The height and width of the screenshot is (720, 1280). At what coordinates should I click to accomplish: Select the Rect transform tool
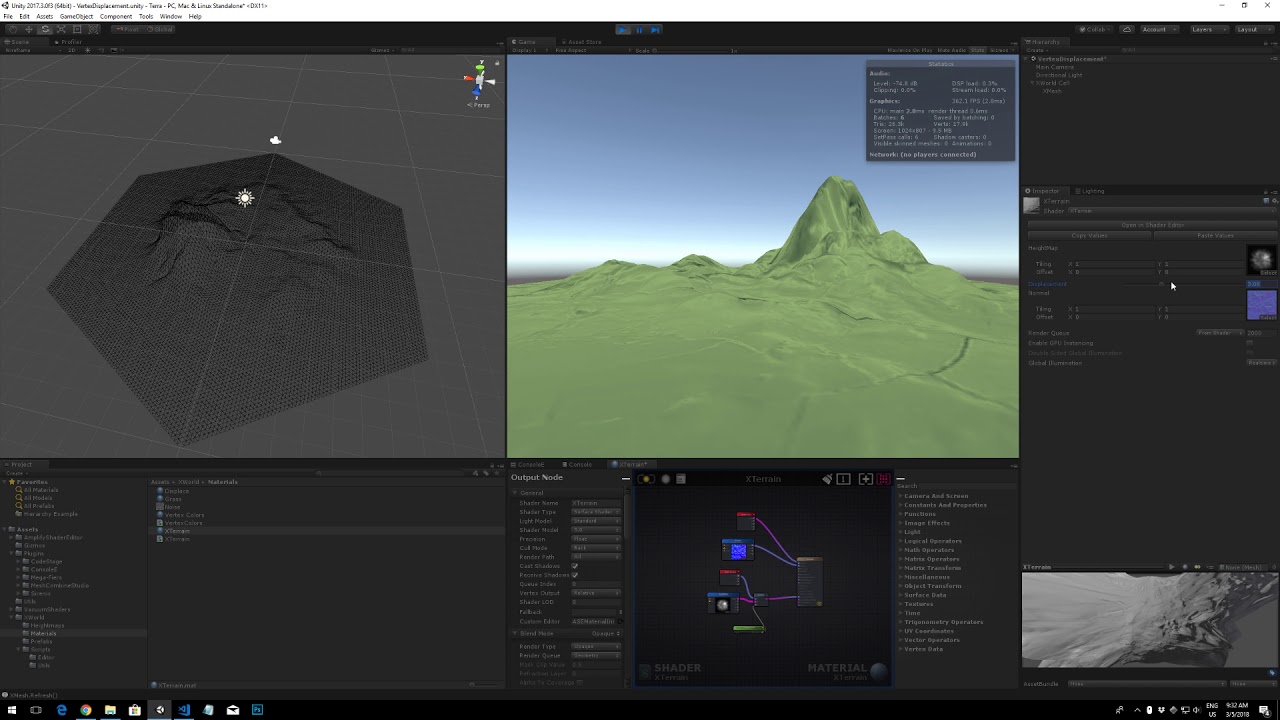77,29
